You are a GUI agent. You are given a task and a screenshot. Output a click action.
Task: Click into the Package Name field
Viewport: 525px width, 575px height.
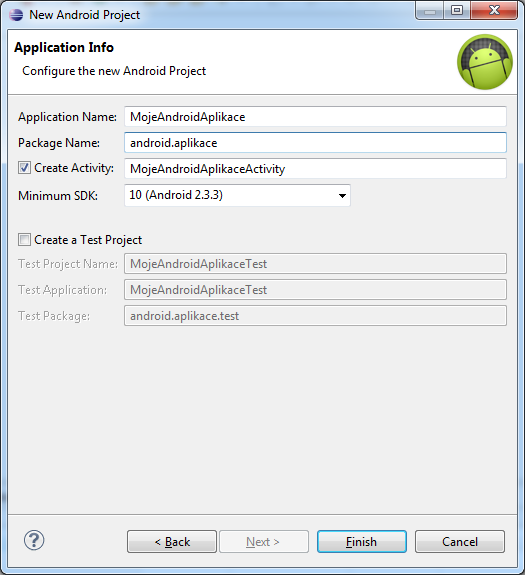tap(315, 143)
